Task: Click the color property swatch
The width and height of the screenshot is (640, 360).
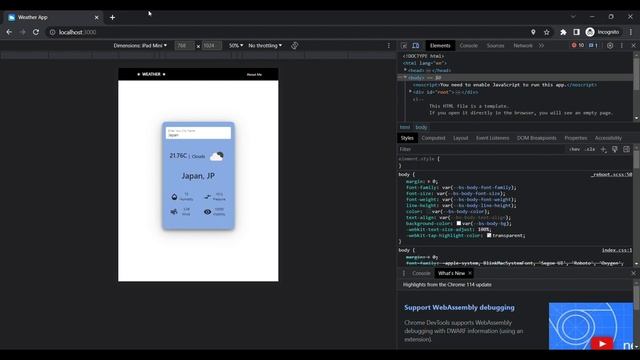Action: tap(429, 211)
